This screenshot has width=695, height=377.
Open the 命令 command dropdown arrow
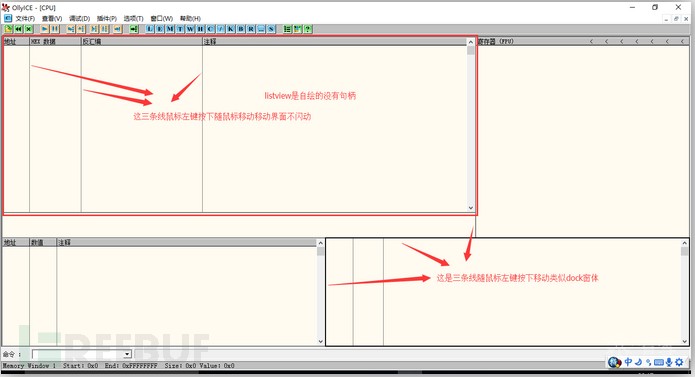127,354
